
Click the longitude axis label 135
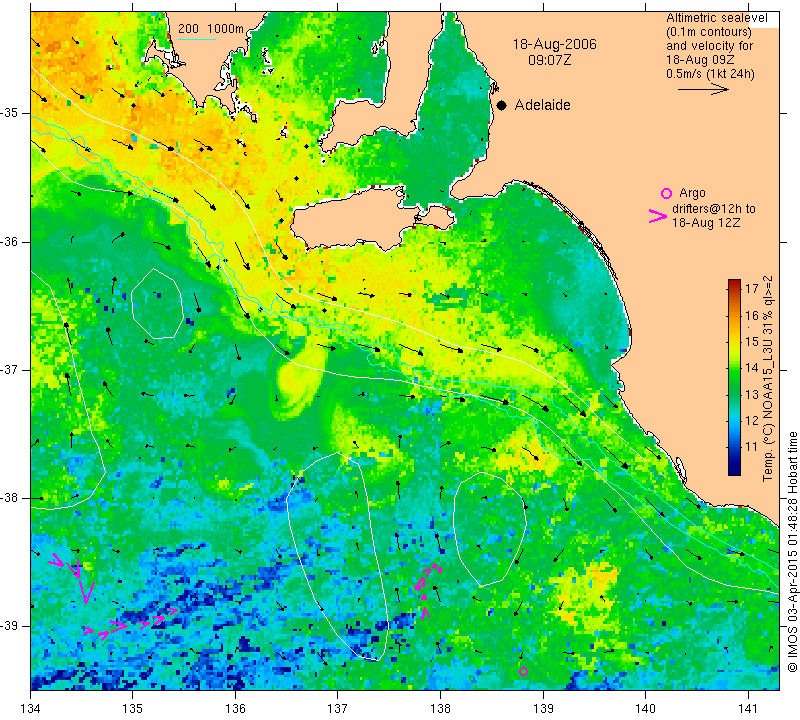pyautogui.click(x=133, y=708)
